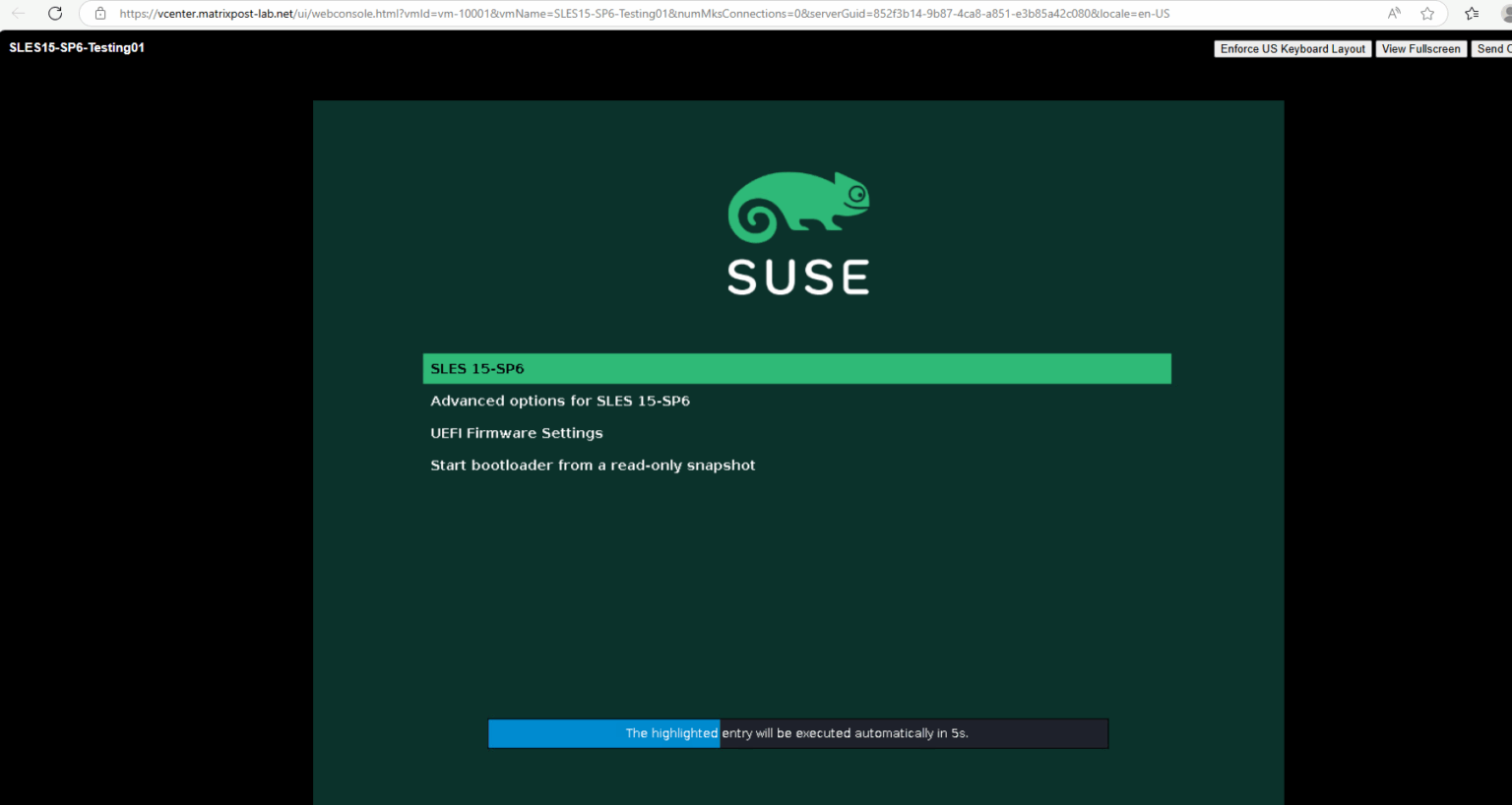
Task: Open the site security padlock information
Action: coord(99,14)
